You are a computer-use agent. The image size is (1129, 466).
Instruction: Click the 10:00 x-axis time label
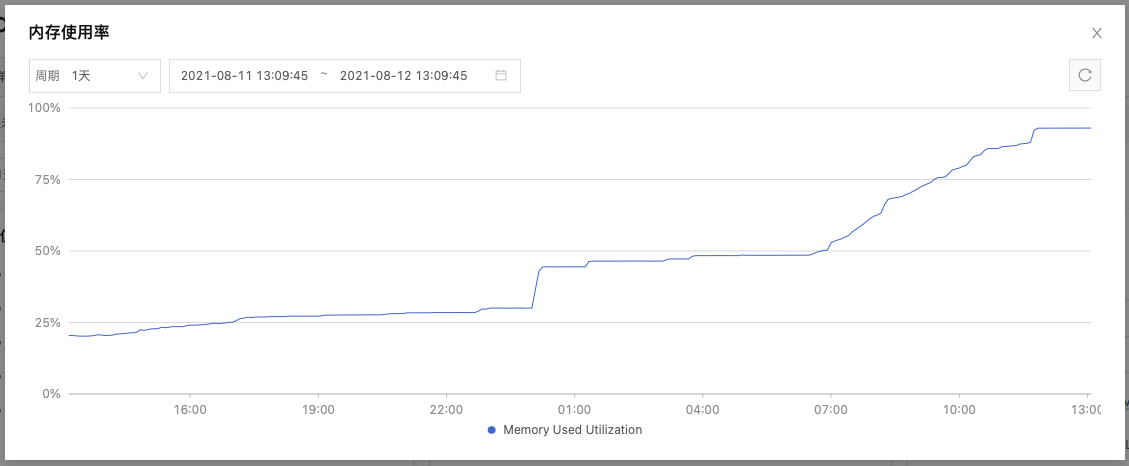(x=959, y=410)
